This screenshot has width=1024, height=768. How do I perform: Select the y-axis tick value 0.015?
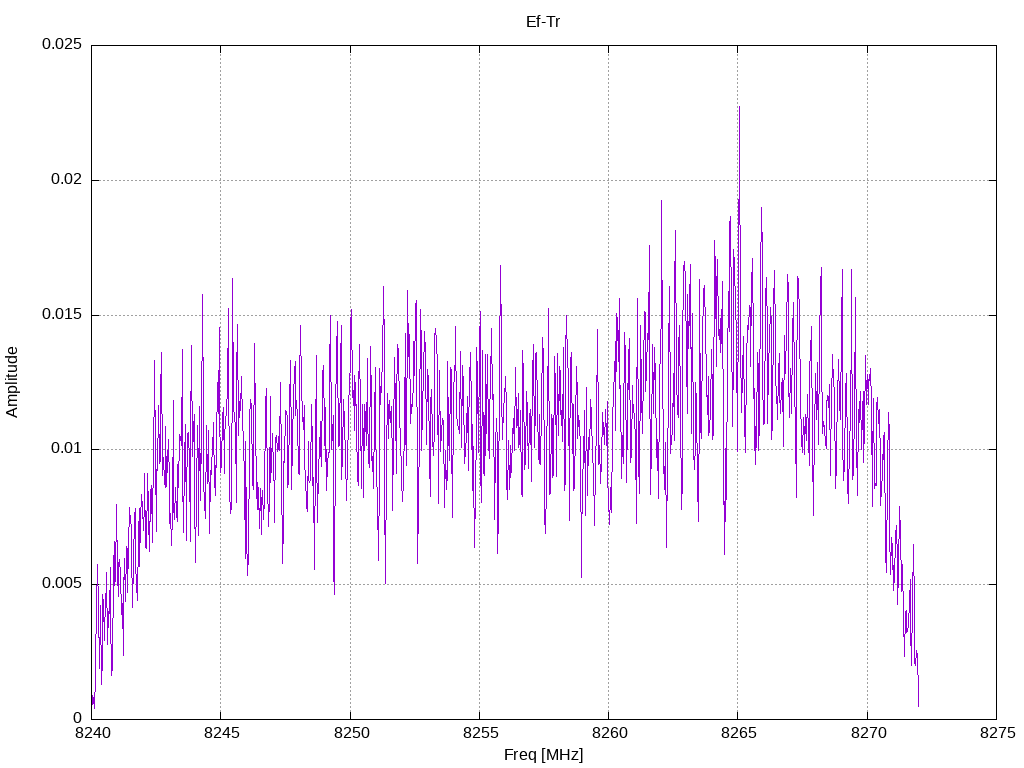coord(62,314)
